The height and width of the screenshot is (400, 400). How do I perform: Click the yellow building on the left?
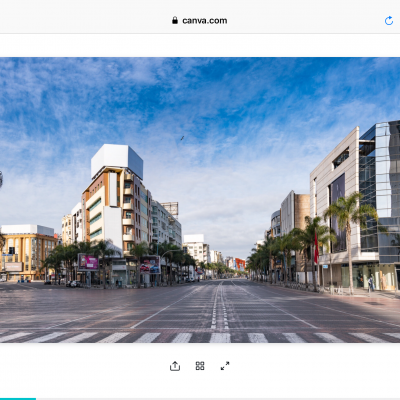(x=28, y=252)
